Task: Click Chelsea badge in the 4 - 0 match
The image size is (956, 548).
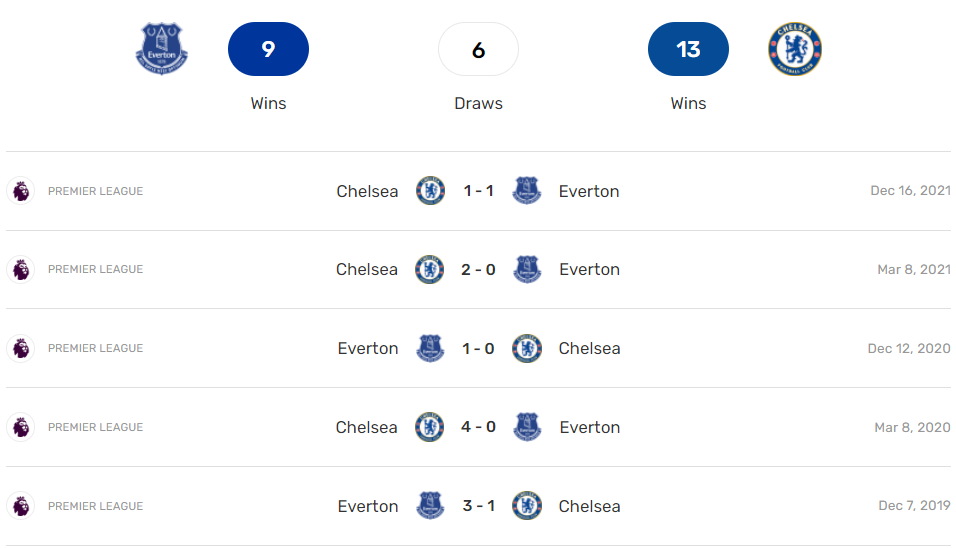Action: (x=430, y=427)
